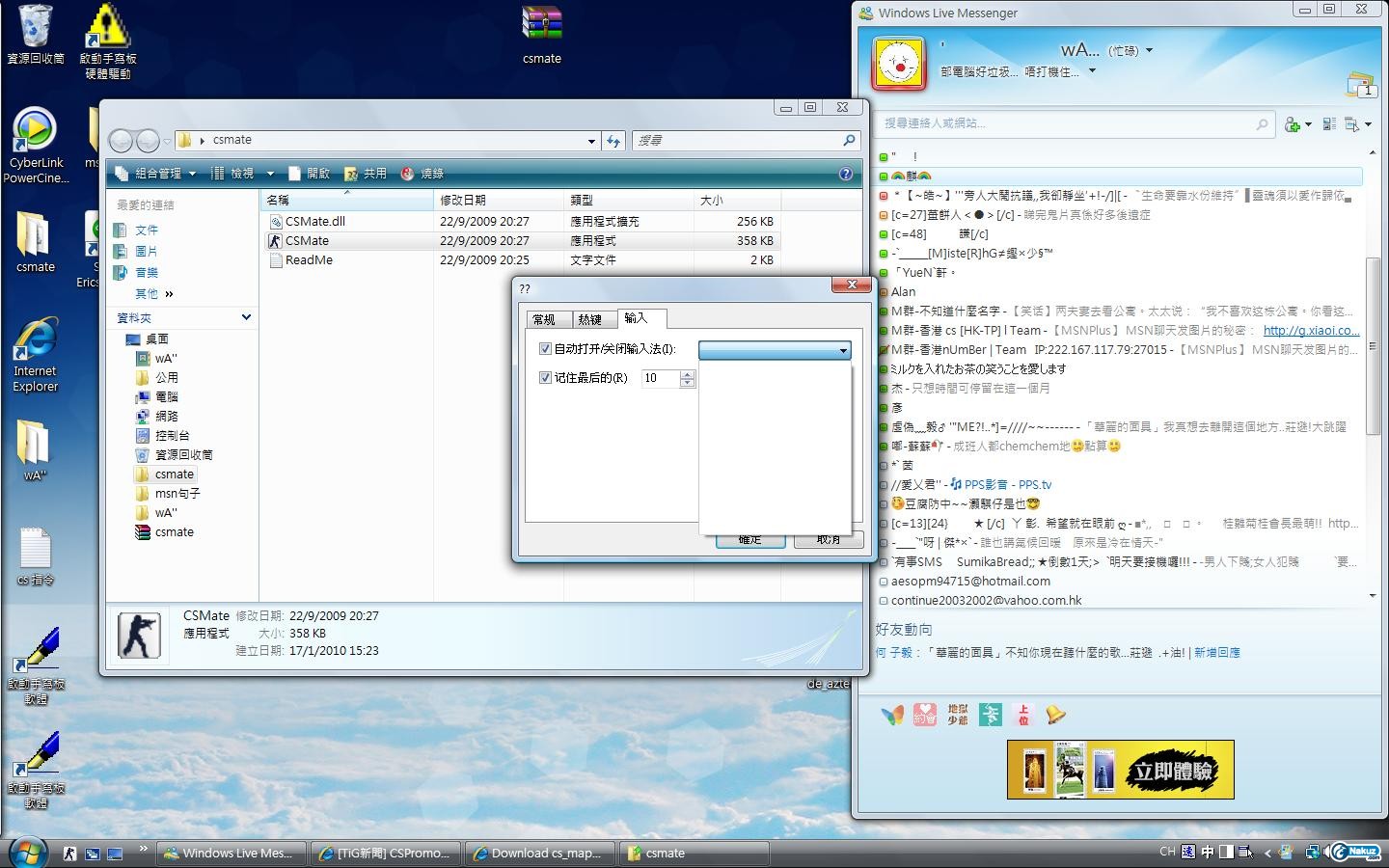The image size is (1389, 868).
Task: Switch to the 热键 tab
Action: [x=589, y=319]
